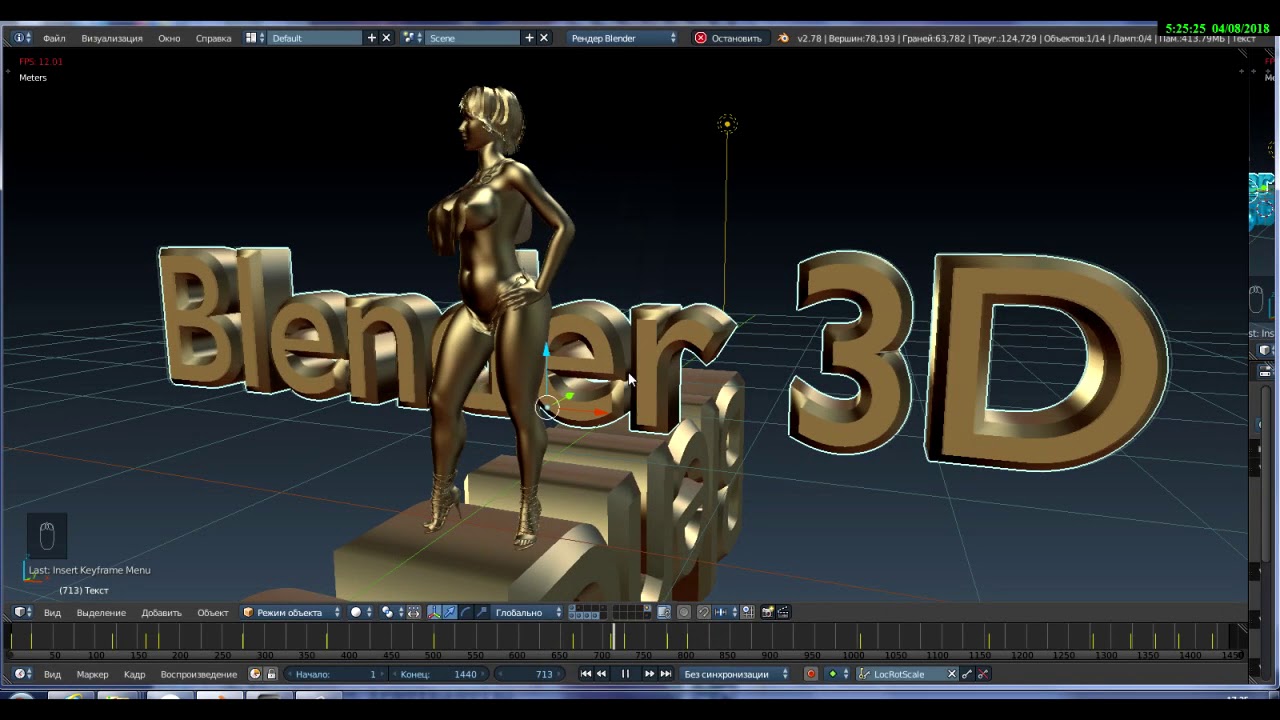Click the delete keyframes crossed key icon
Image resolution: width=1280 pixels, height=720 pixels.
click(x=983, y=674)
